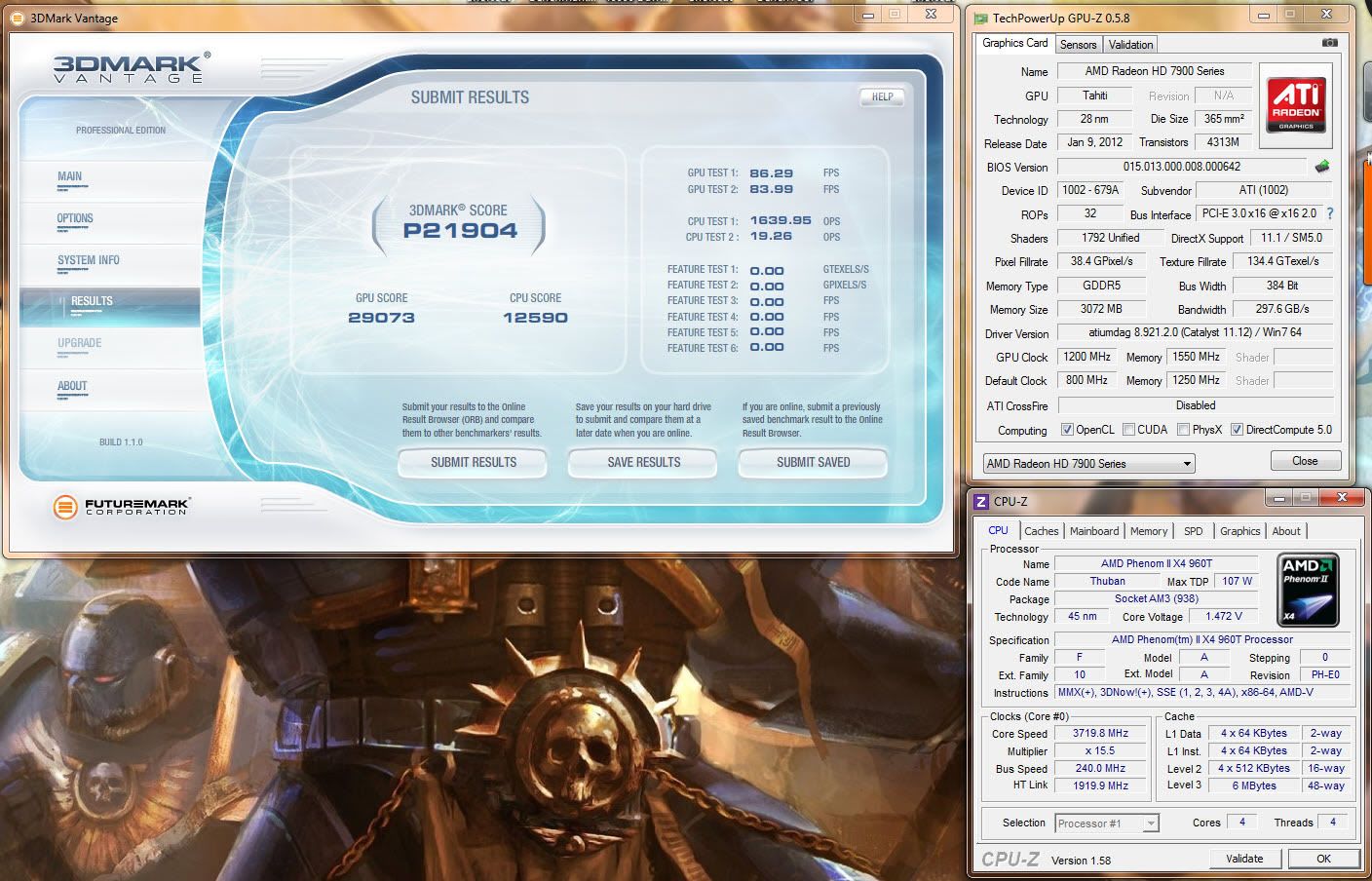Click the Driver Version field in GPU-Z
This screenshot has height=881, width=1372.
tap(1195, 333)
